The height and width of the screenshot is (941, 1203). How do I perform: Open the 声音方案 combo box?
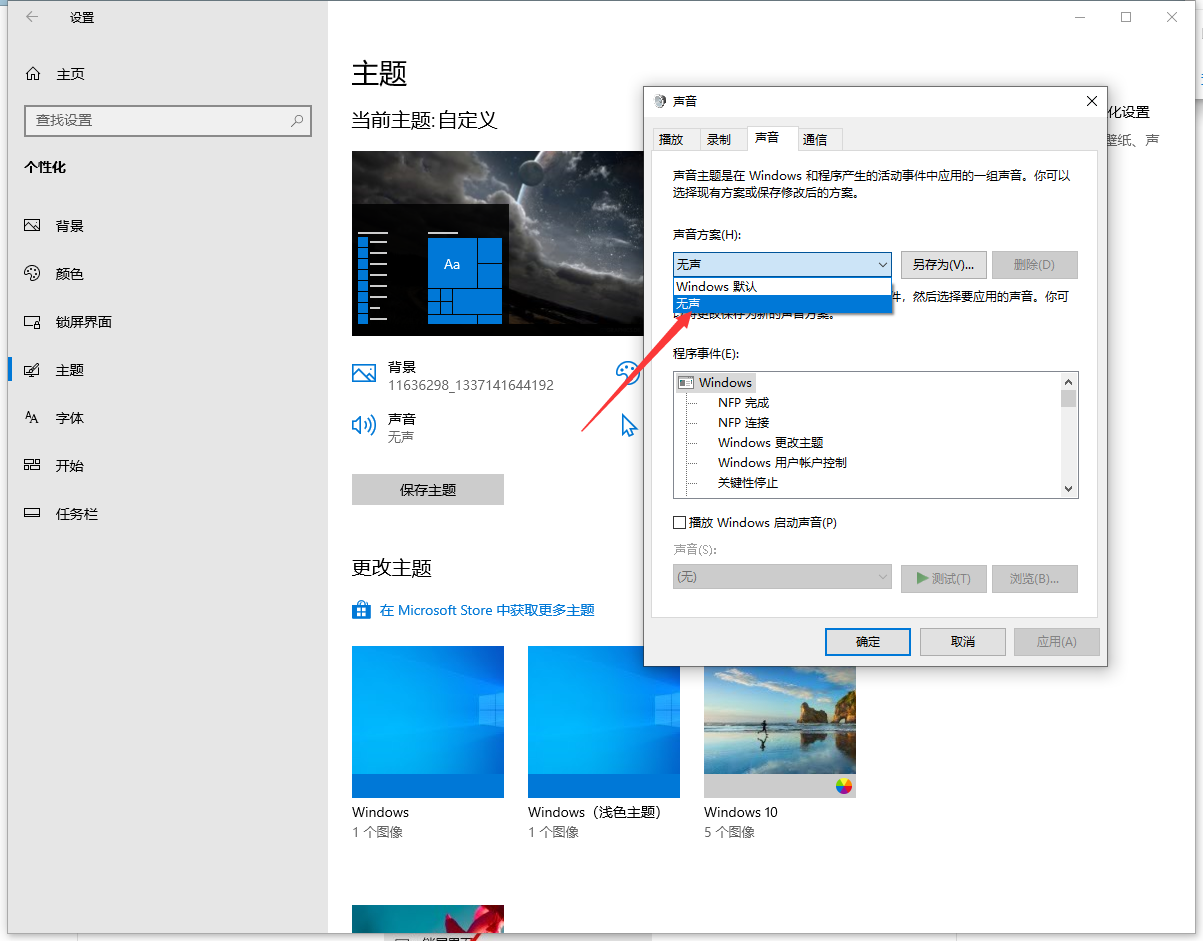click(782, 264)
